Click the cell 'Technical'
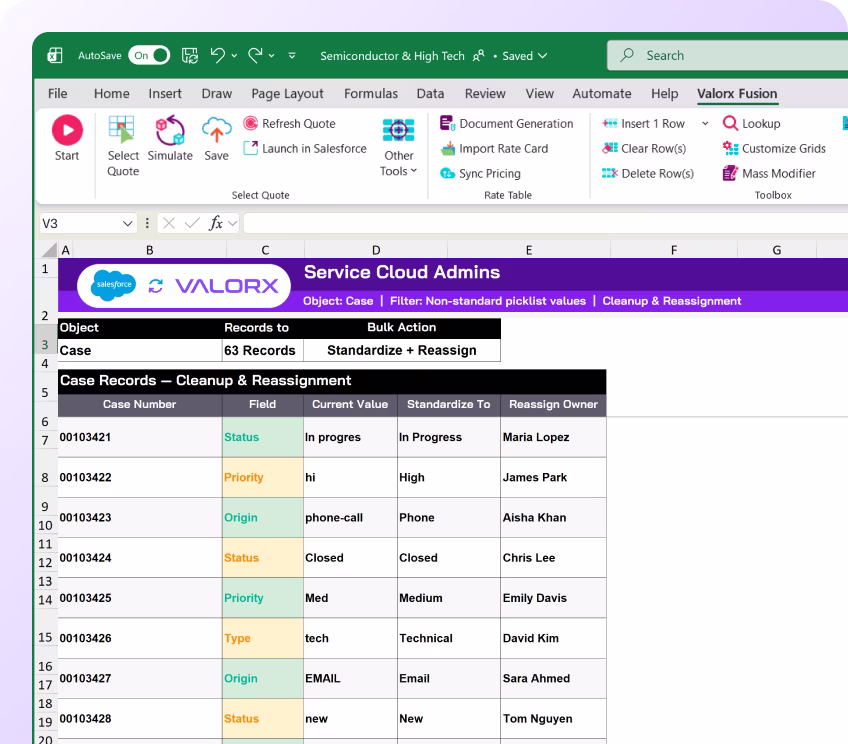The image size is (848, 744). point(449,638)
